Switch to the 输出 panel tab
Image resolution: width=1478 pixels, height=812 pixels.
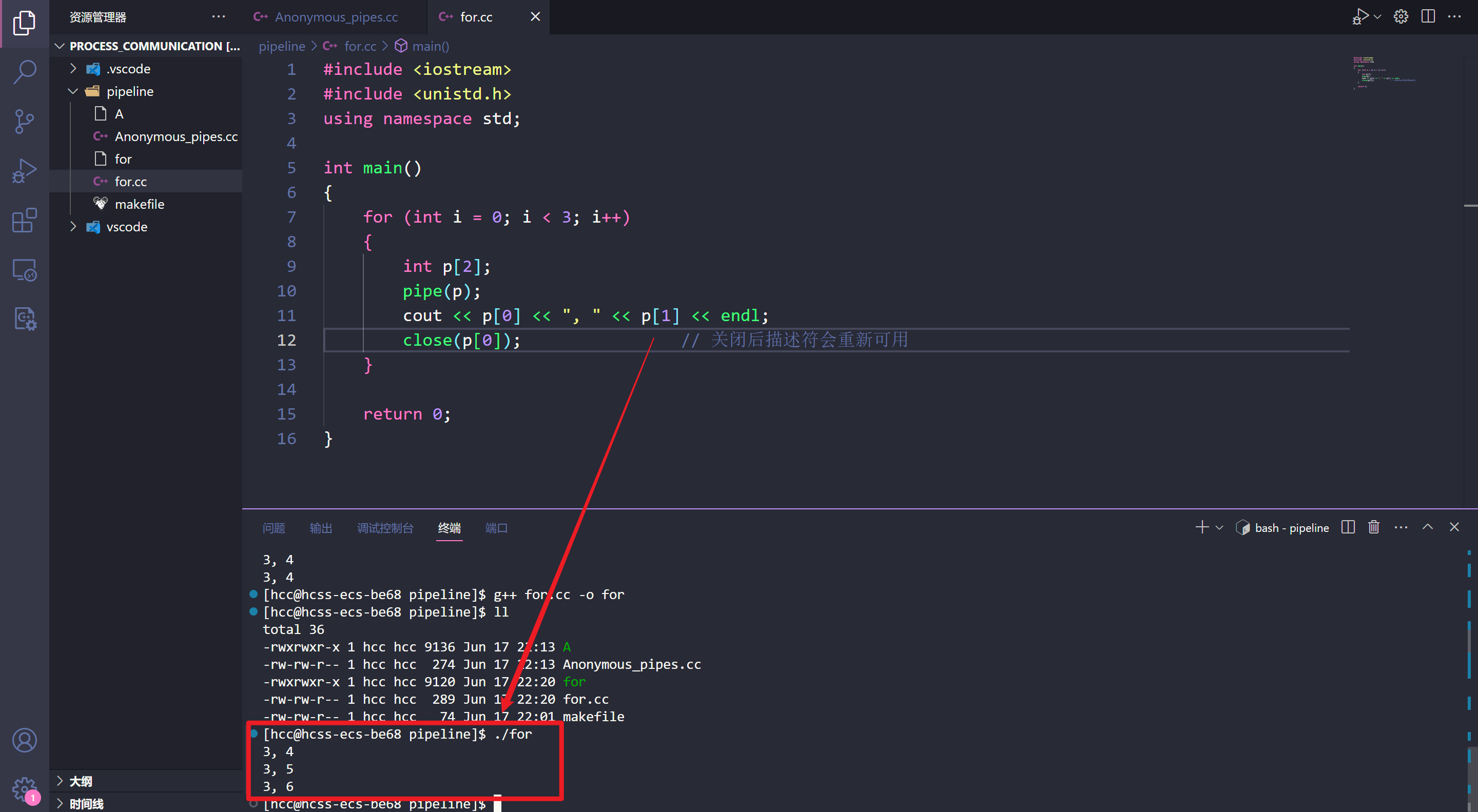pos(321,528)
